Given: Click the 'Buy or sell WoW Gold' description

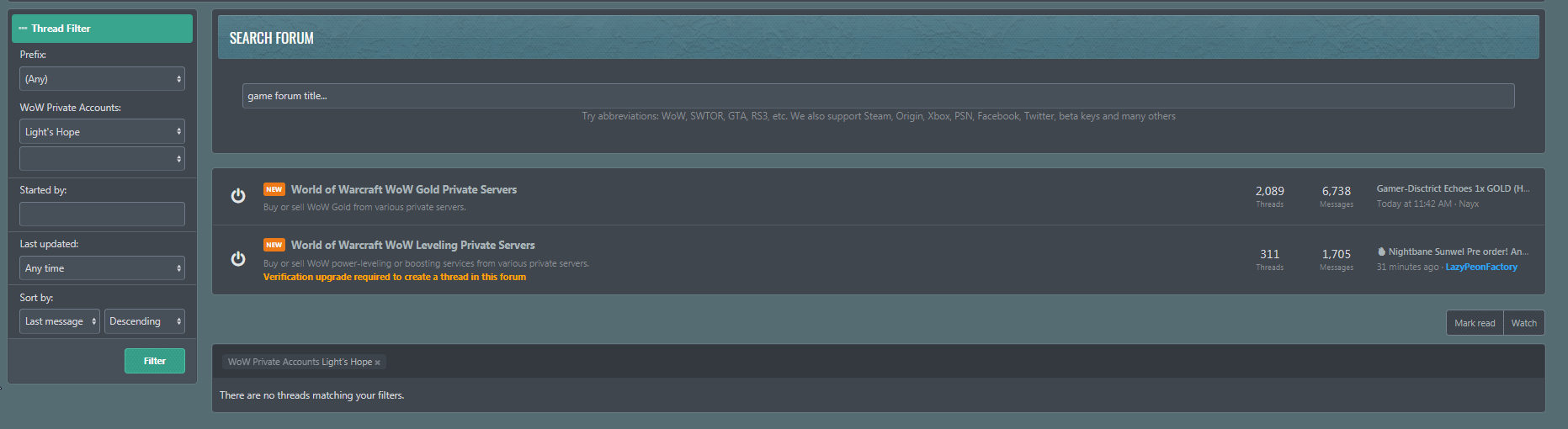Looking at the screenshot, I should pos(364,207).
